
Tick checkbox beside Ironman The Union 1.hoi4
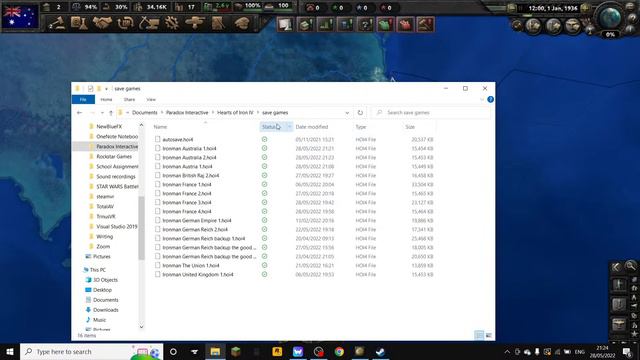(158, 265)
